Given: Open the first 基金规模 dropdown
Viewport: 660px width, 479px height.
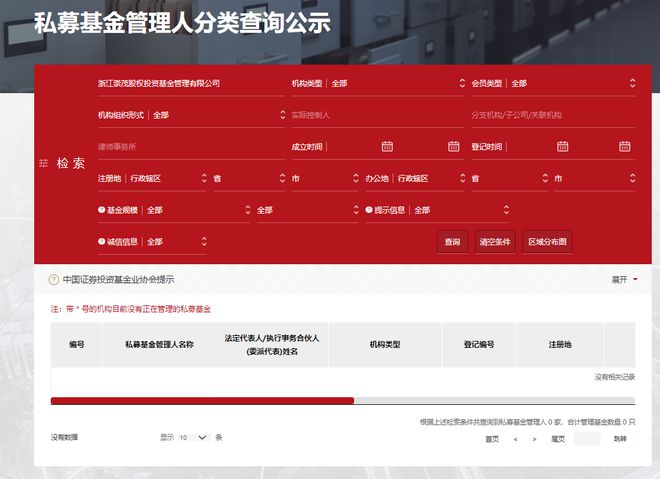Looking at the screenshot, I should 174,210.
